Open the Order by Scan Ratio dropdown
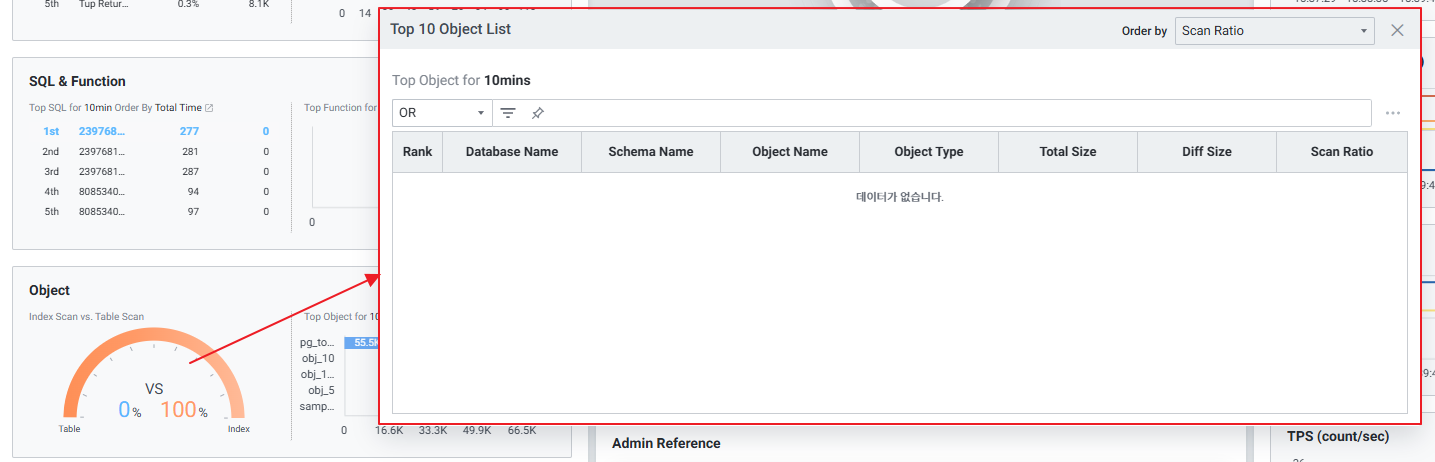The width and height of the screenshot is (1435, 462). [1274, 31]
